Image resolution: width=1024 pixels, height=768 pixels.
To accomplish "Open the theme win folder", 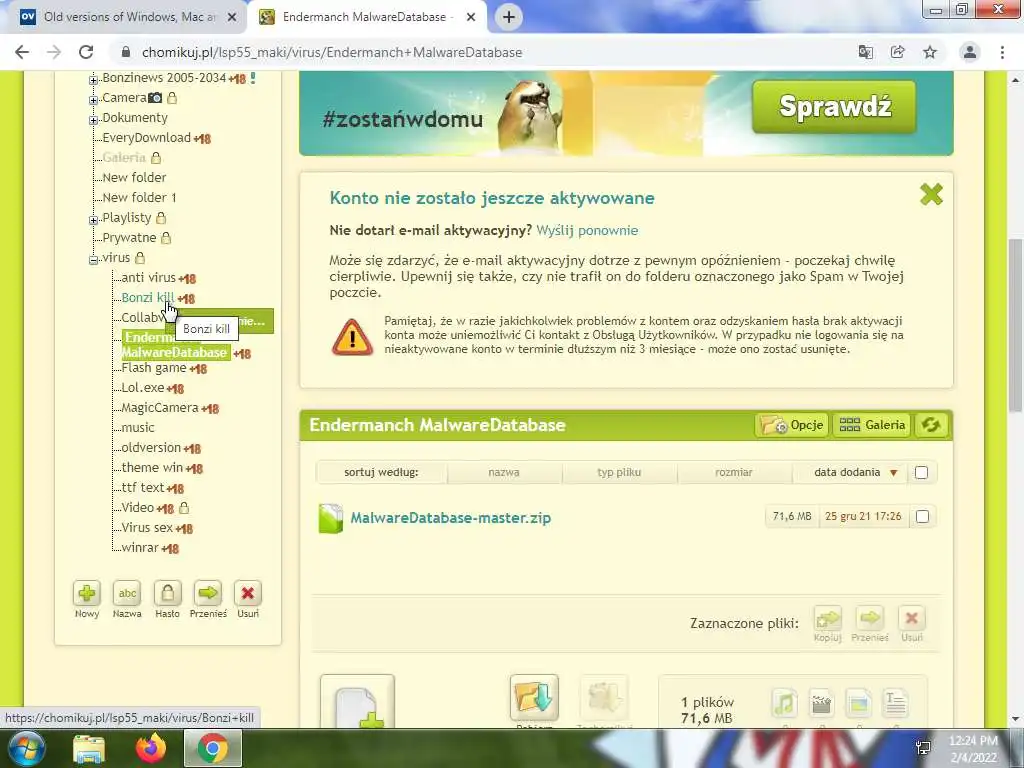I will pos(152,468).
